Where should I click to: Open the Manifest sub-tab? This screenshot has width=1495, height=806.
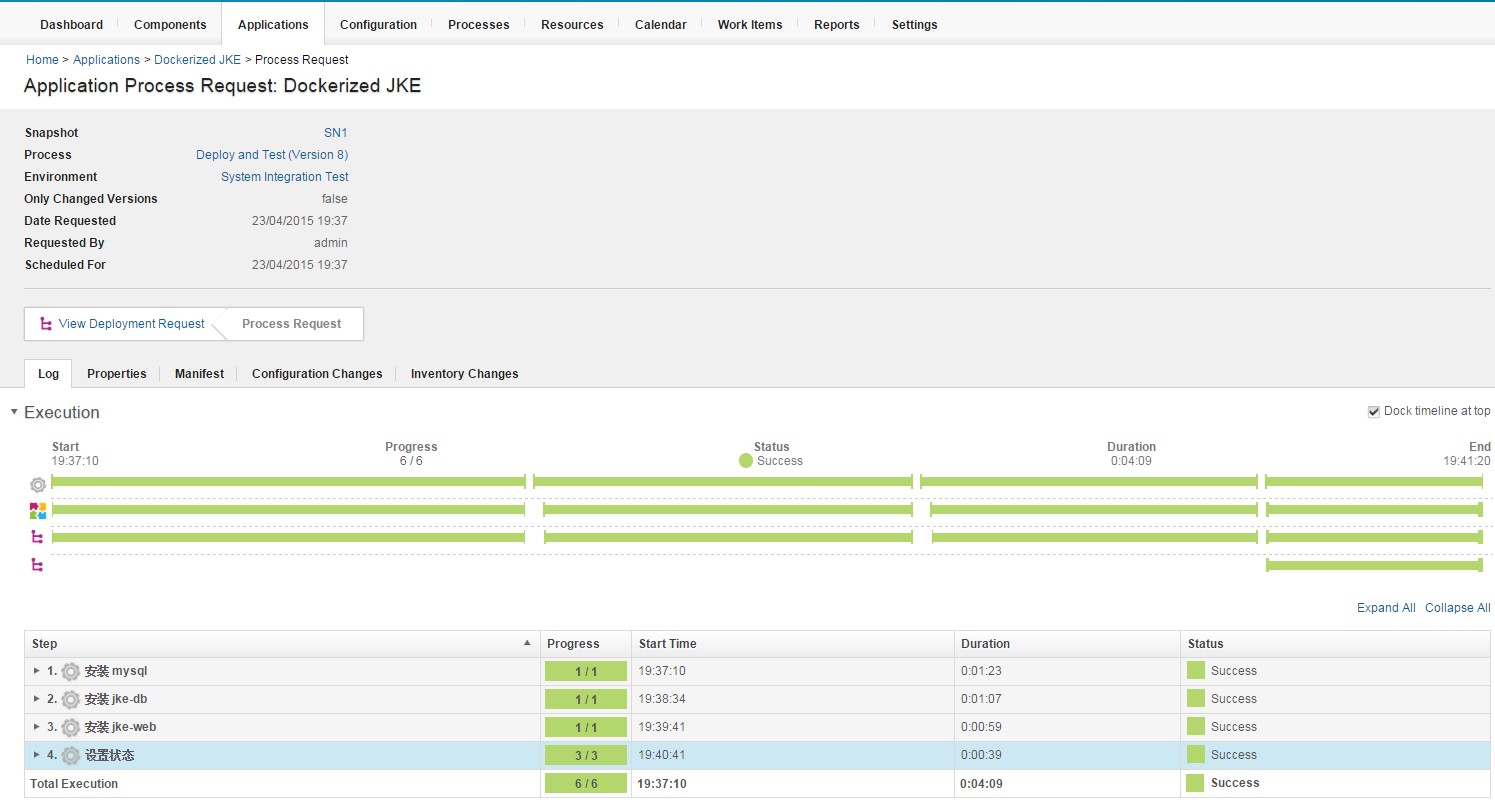[200, 374]
